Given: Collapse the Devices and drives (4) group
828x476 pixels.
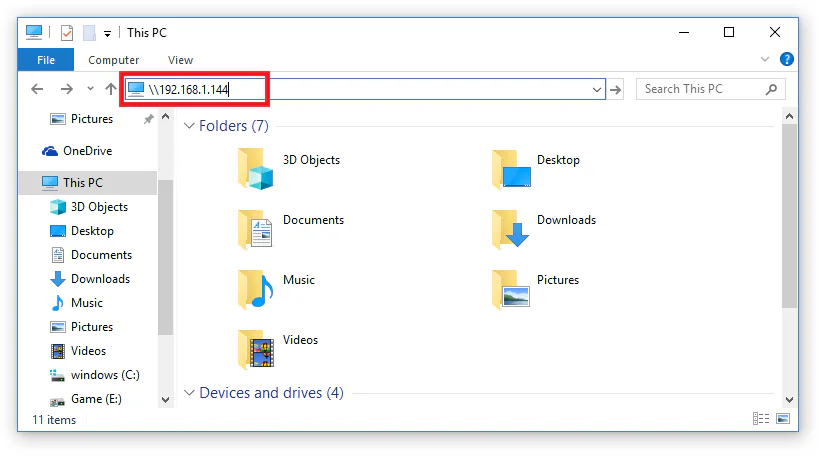Looking at the screenshot, I should click(x=189, y=393).
